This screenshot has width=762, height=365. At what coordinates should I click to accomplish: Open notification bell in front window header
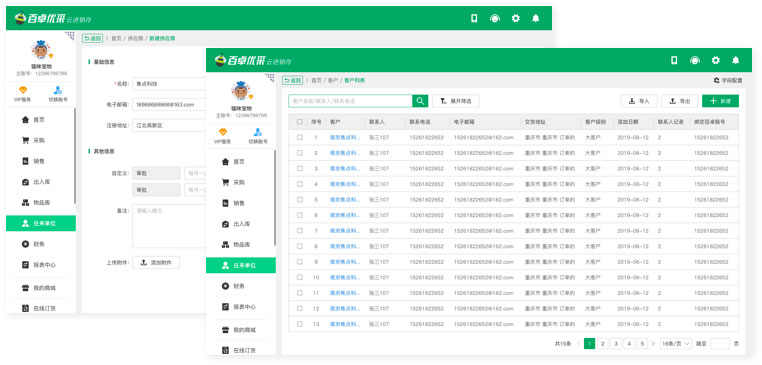pyautogui.click(x=736, y=60)
